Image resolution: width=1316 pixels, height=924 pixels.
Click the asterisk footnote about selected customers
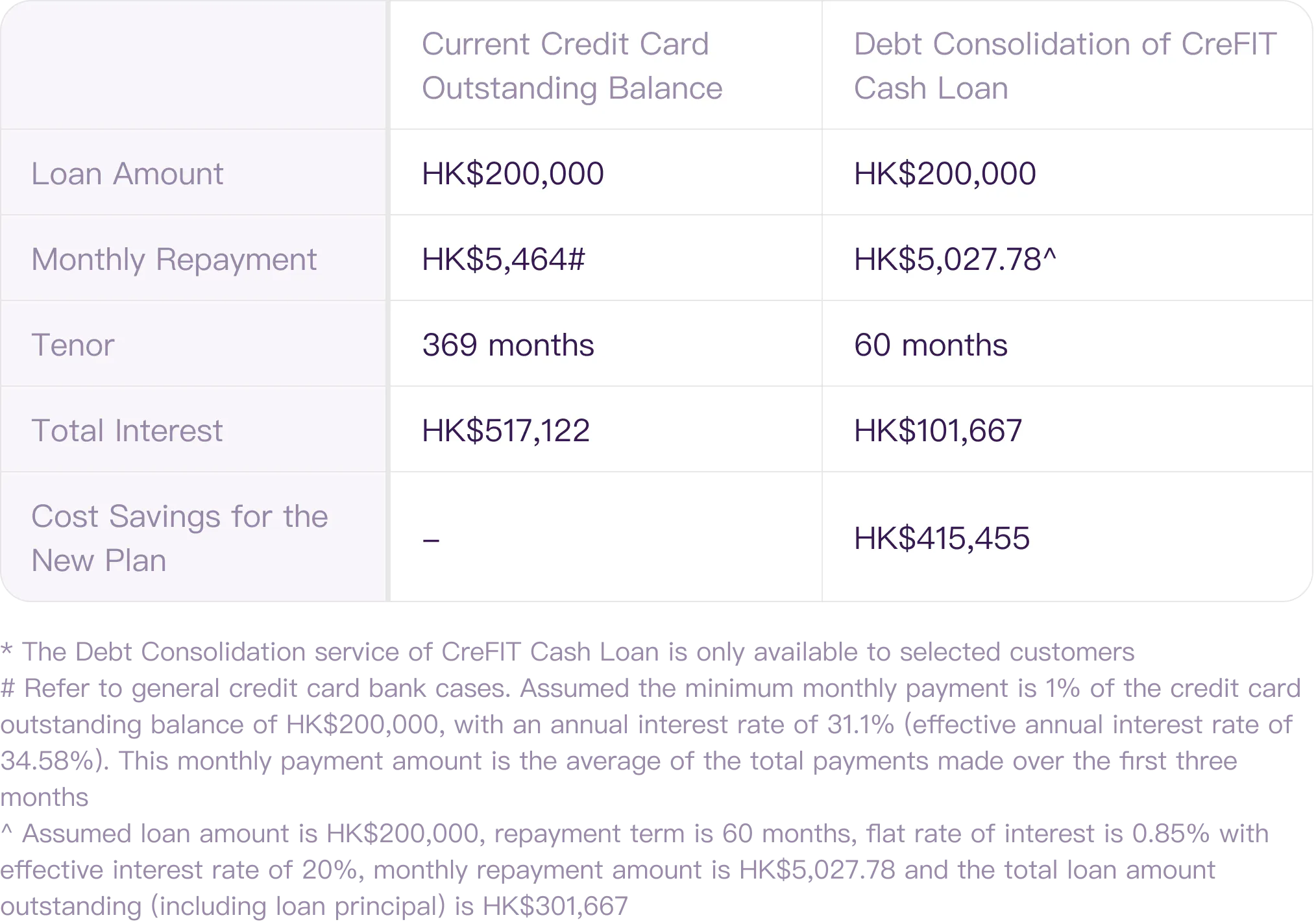pos(568,651)
